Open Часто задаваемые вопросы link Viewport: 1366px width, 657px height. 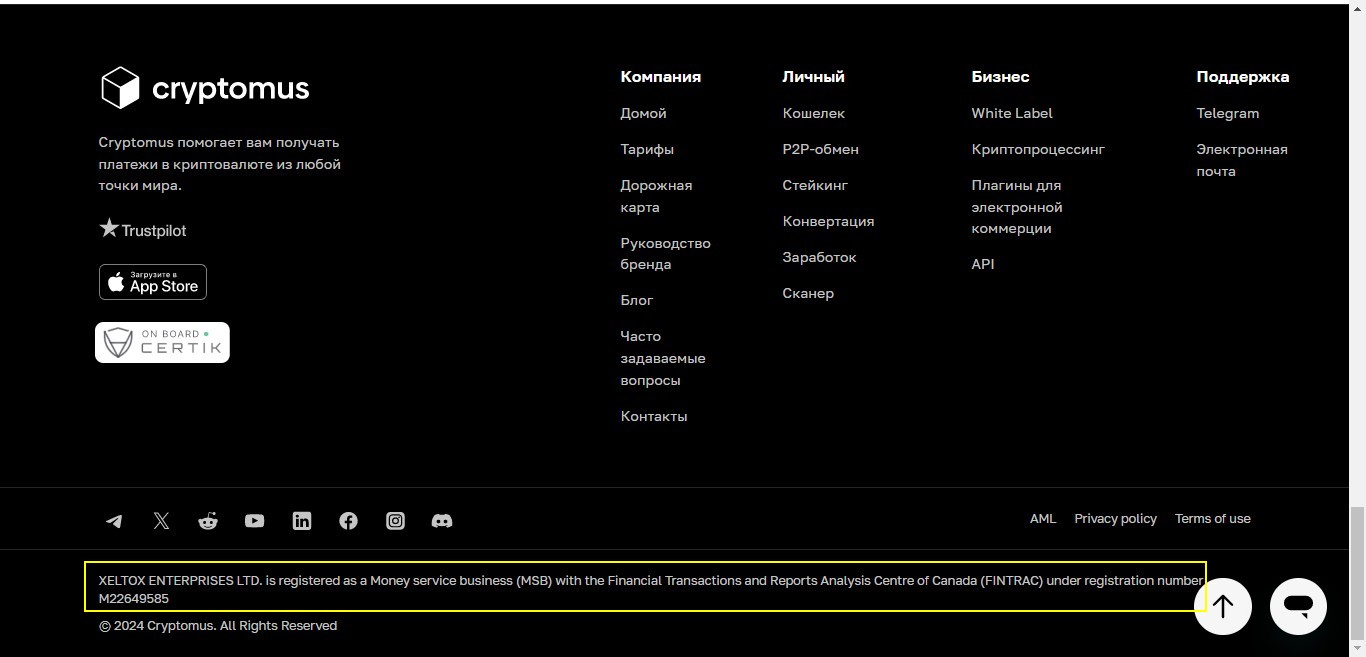663,358
